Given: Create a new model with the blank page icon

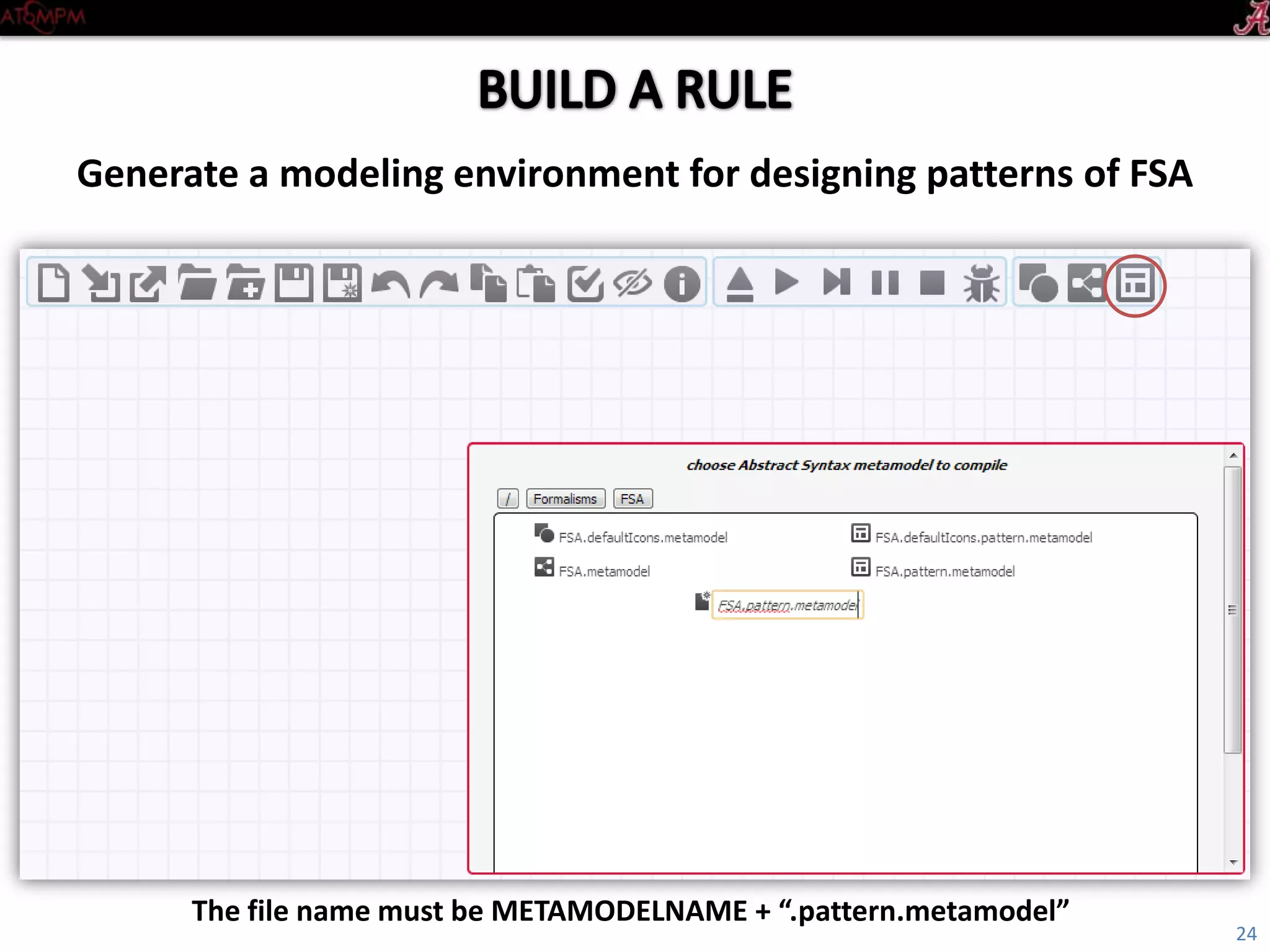Looking at the screenshot, I should (x=53, y=283).
